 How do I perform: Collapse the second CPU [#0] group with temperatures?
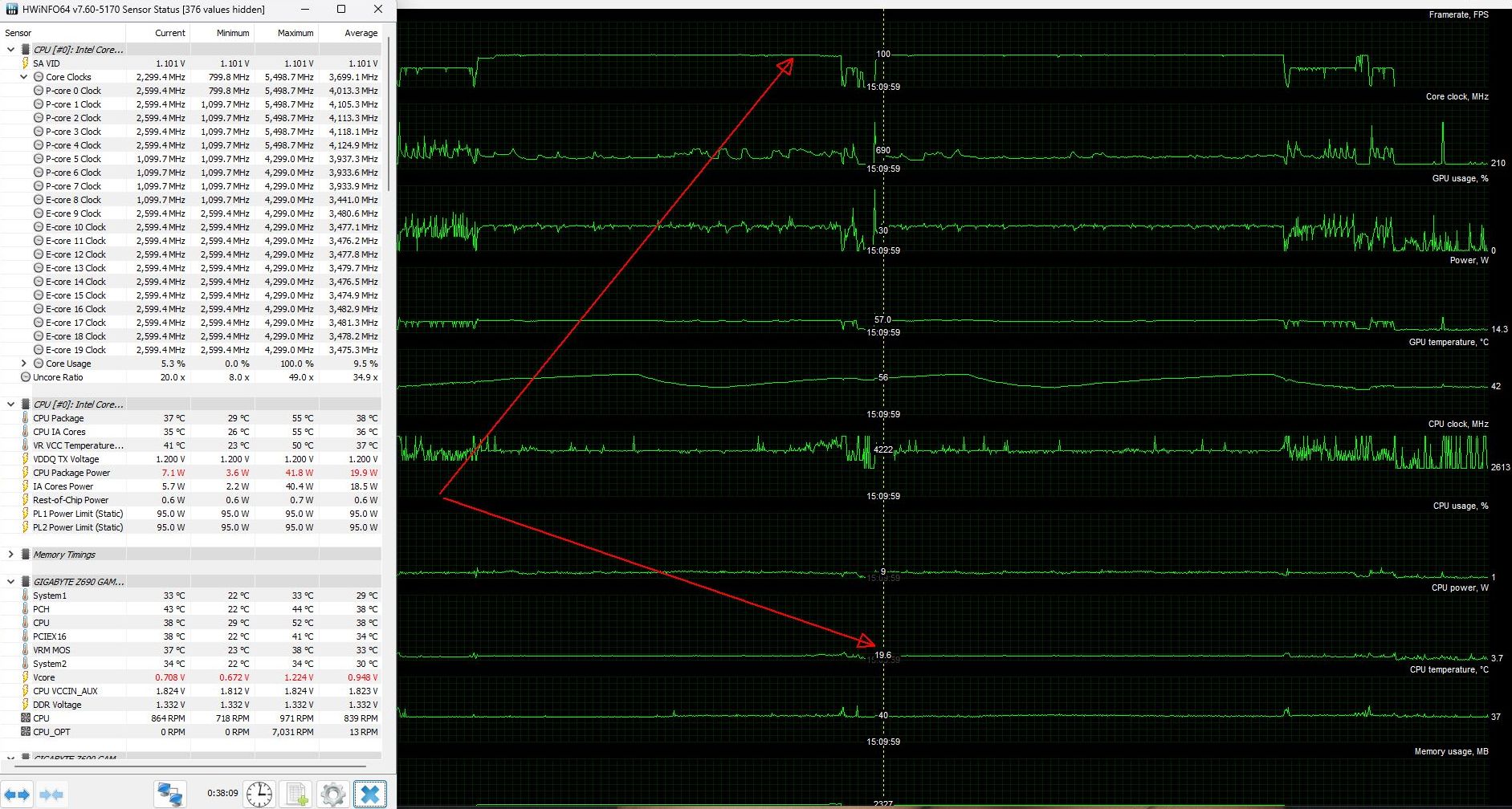coord(10,404)
